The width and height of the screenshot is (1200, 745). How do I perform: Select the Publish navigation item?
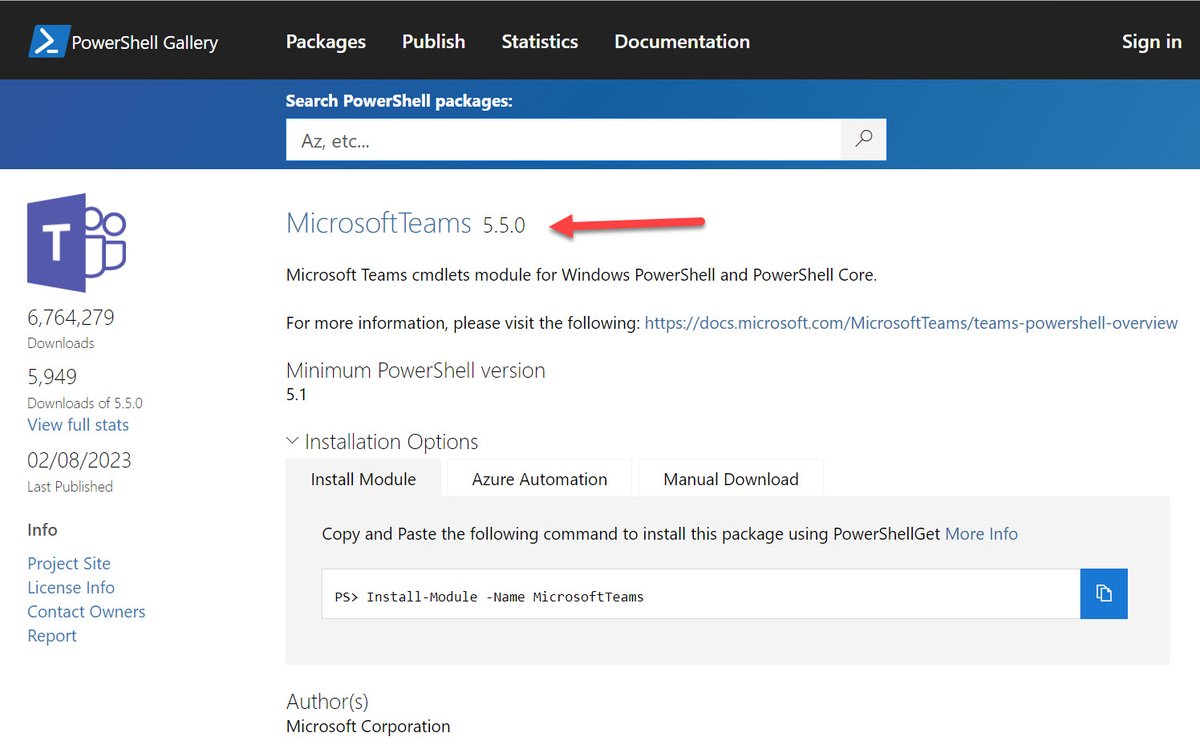point(433,41)
